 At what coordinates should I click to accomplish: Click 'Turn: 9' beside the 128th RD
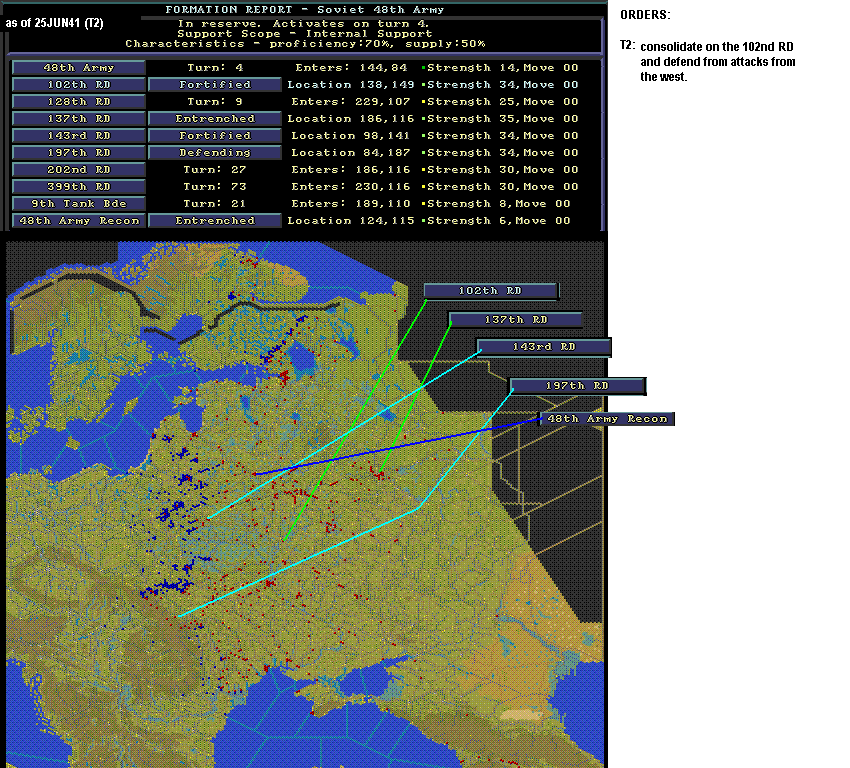tap(215, 102)
